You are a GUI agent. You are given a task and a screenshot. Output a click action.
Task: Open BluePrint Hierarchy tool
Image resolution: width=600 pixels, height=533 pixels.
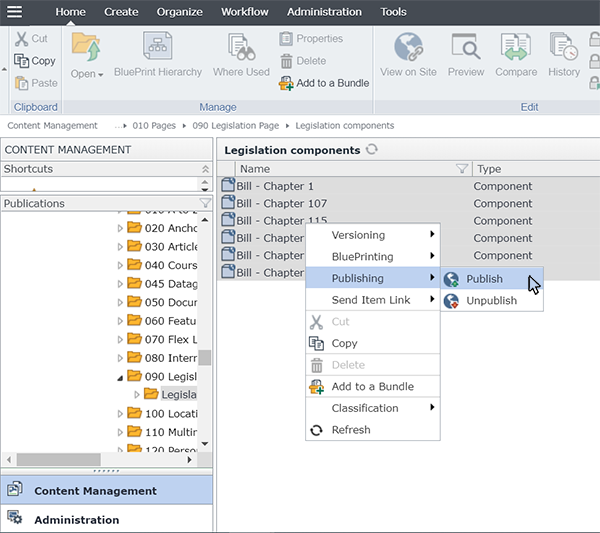[x=157, y=55]
